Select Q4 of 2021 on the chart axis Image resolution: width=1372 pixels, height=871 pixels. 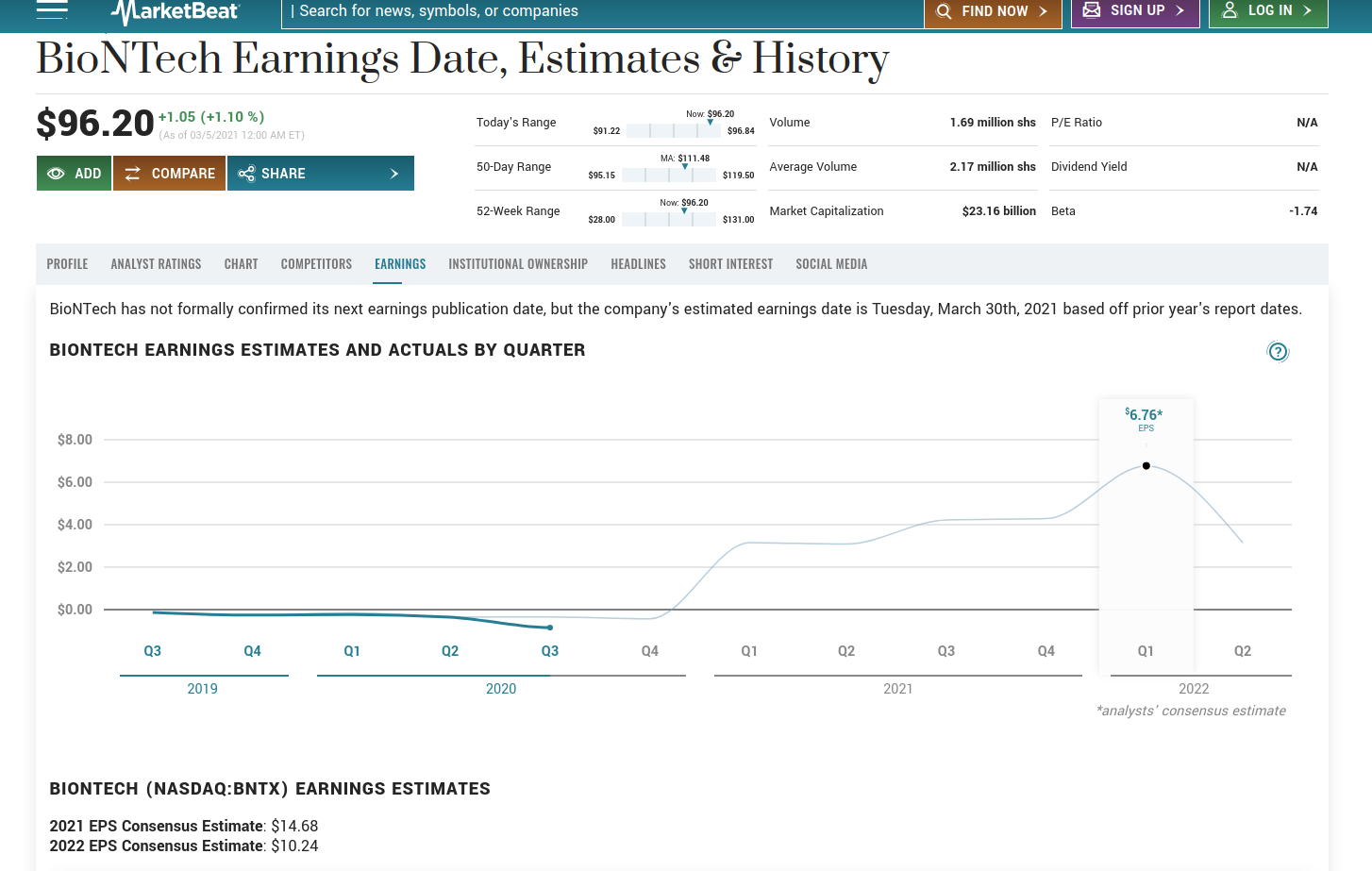coord(1046,651)
